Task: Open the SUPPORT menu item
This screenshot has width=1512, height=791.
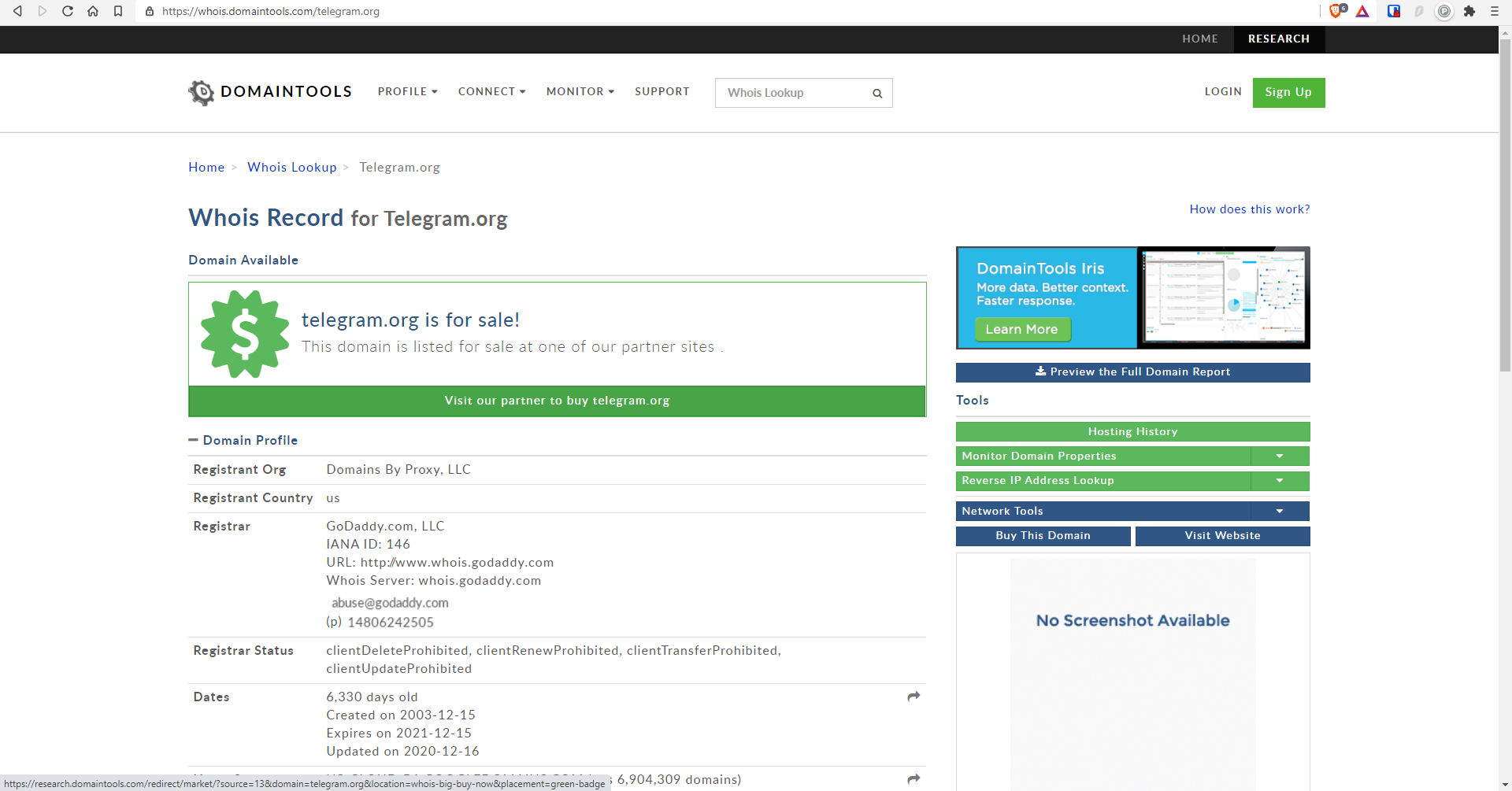Action: tap(662, 91)
